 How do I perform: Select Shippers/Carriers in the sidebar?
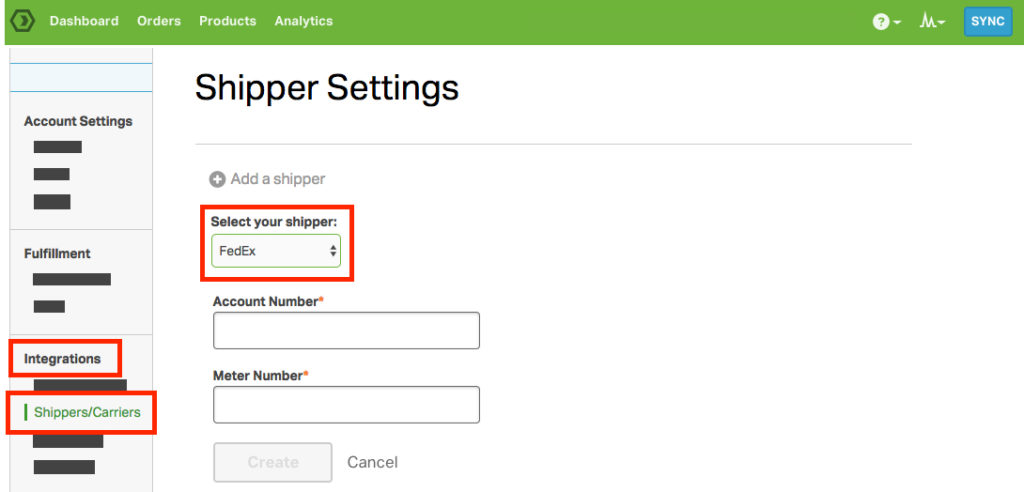point(87,412)
